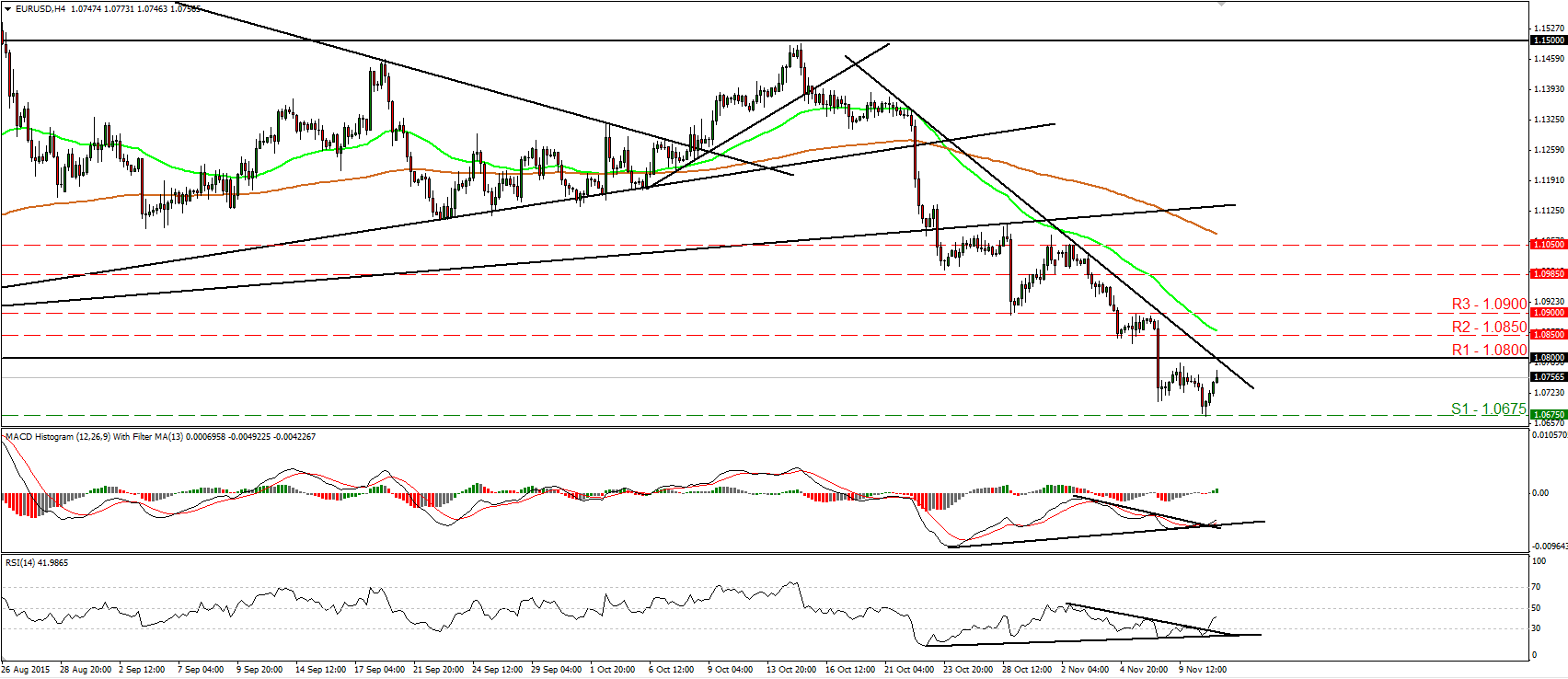Click the R1 - 1.0800 resistance label
This screenshot has width=1568, height=679.
click(x=1489, y=350)
